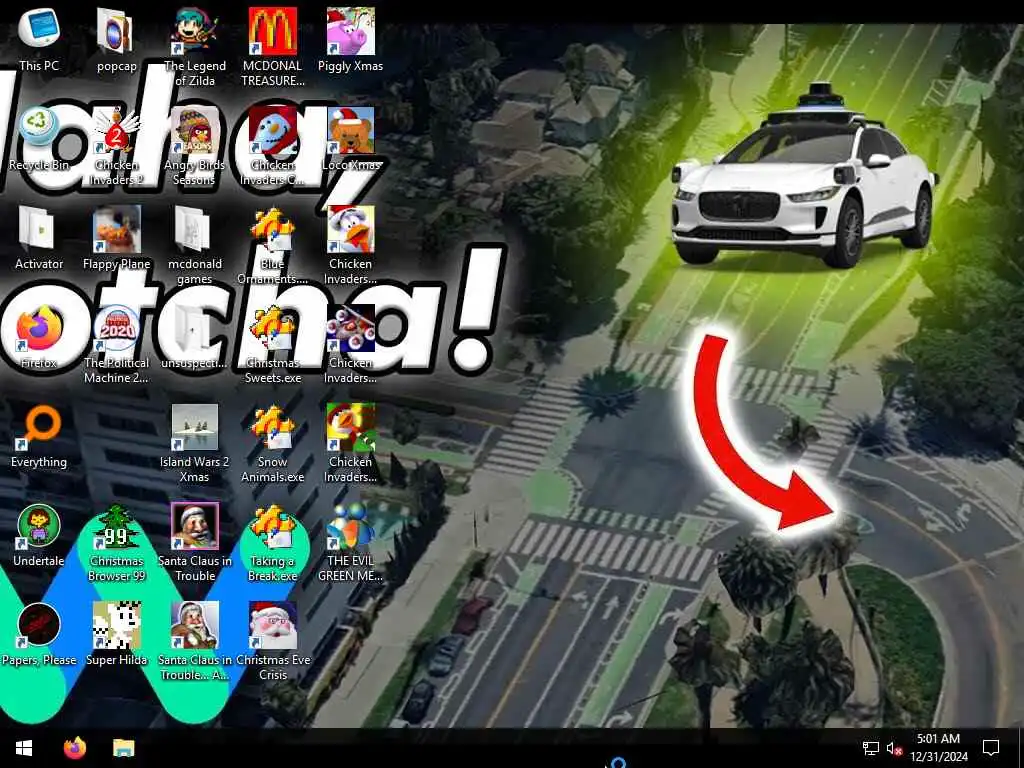This screenshot has height=768, width=1024.
Task: Open the 5:01 AM clock calendar
Action: 938,748
